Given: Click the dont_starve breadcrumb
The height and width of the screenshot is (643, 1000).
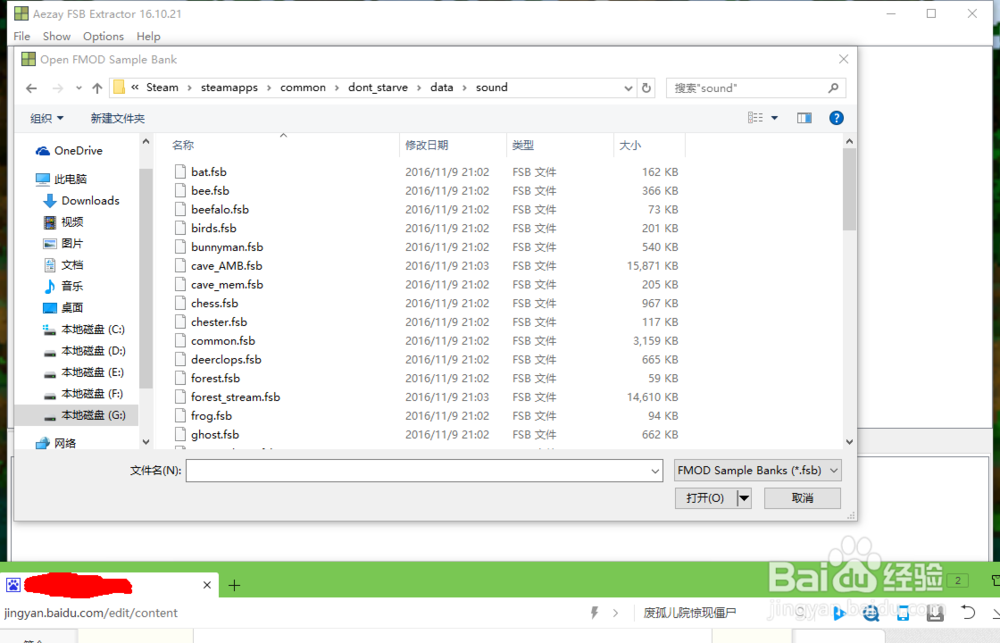Looking at the screenshot, I should (x=378, y=87).
